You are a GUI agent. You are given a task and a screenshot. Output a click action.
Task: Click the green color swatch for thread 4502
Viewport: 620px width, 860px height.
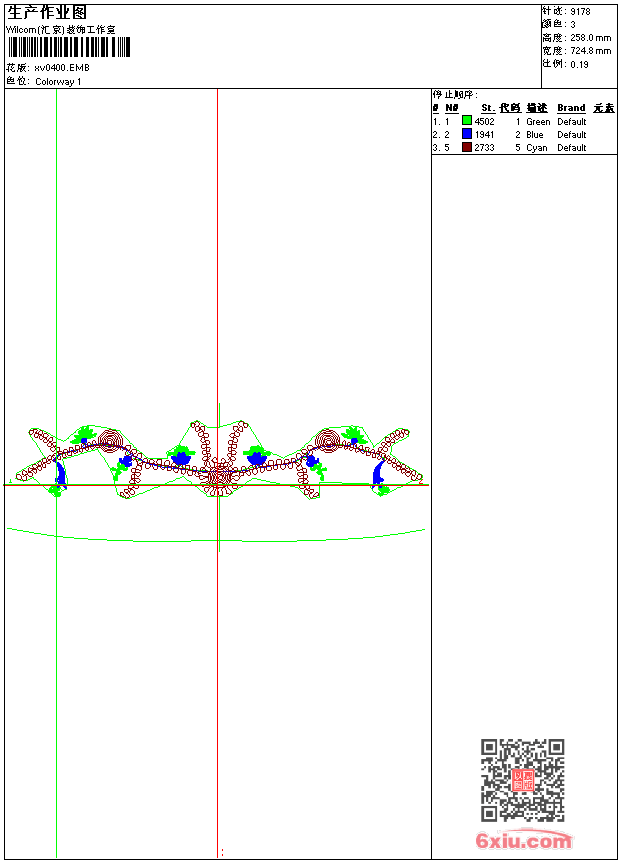point(467,121)
